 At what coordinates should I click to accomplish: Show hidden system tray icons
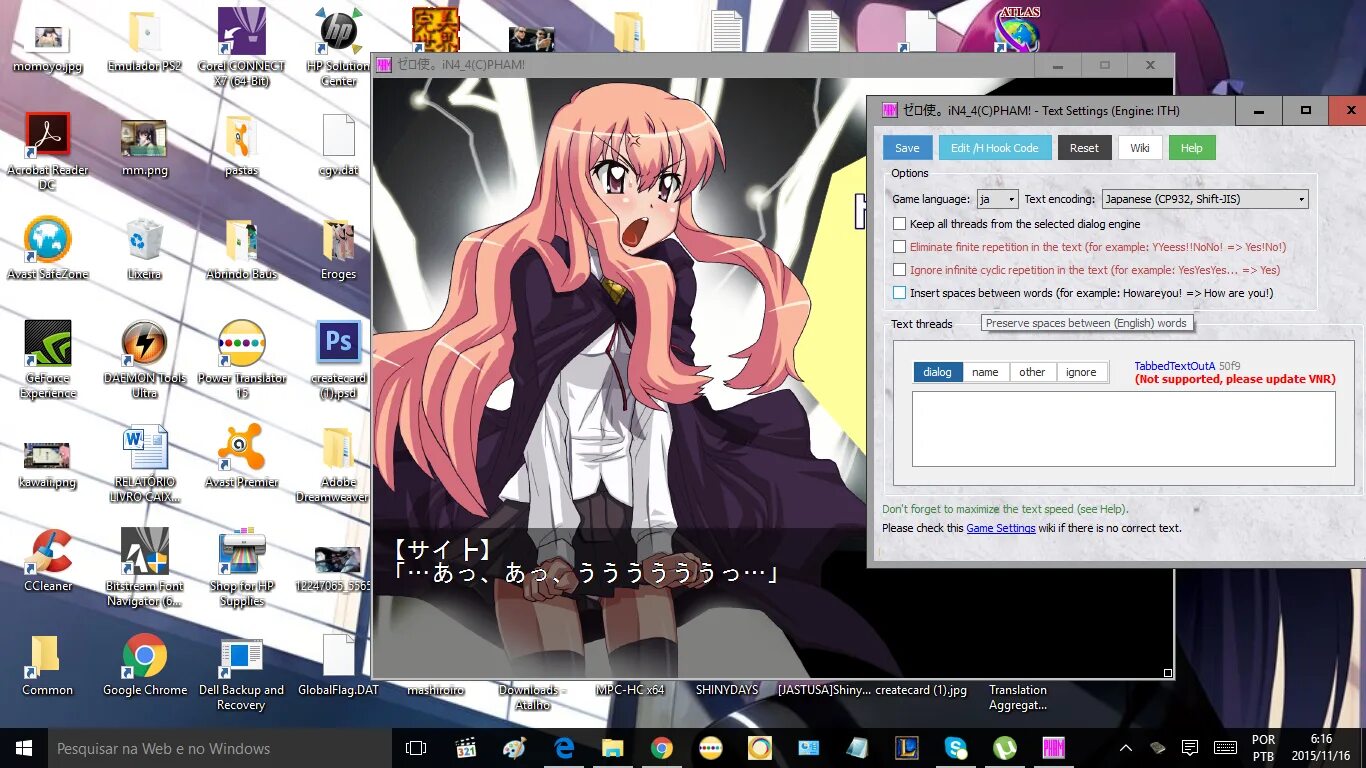pos(1126,748)
